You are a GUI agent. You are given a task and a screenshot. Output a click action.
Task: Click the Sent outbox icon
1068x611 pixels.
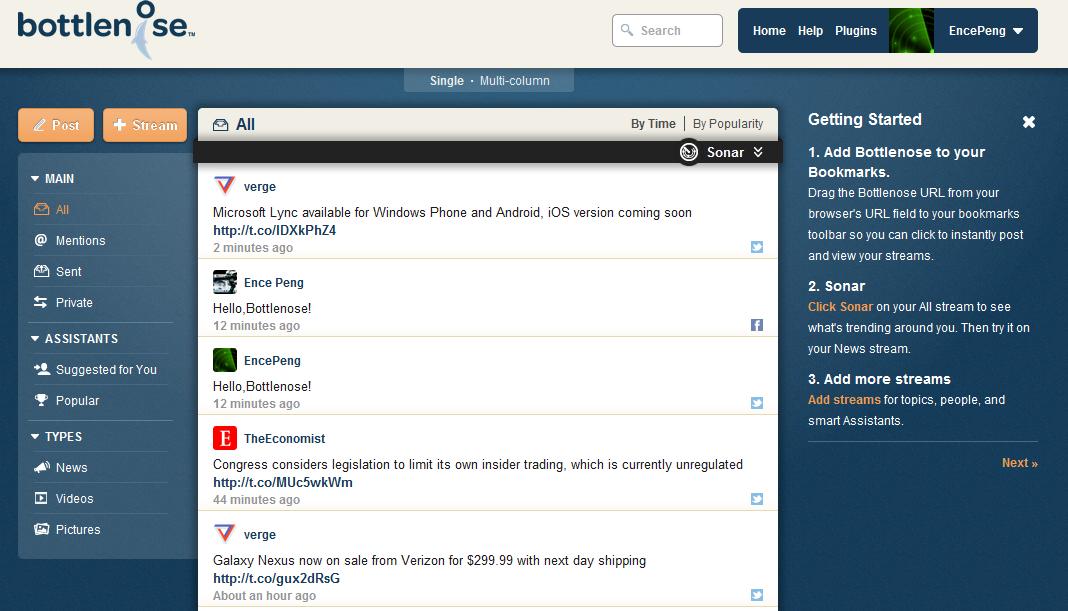click(x=42, y=271)
